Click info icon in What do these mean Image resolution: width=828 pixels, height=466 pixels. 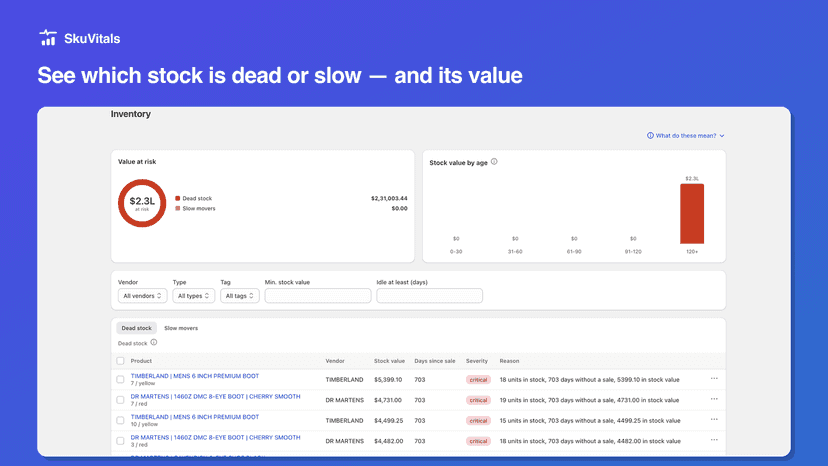650,135
